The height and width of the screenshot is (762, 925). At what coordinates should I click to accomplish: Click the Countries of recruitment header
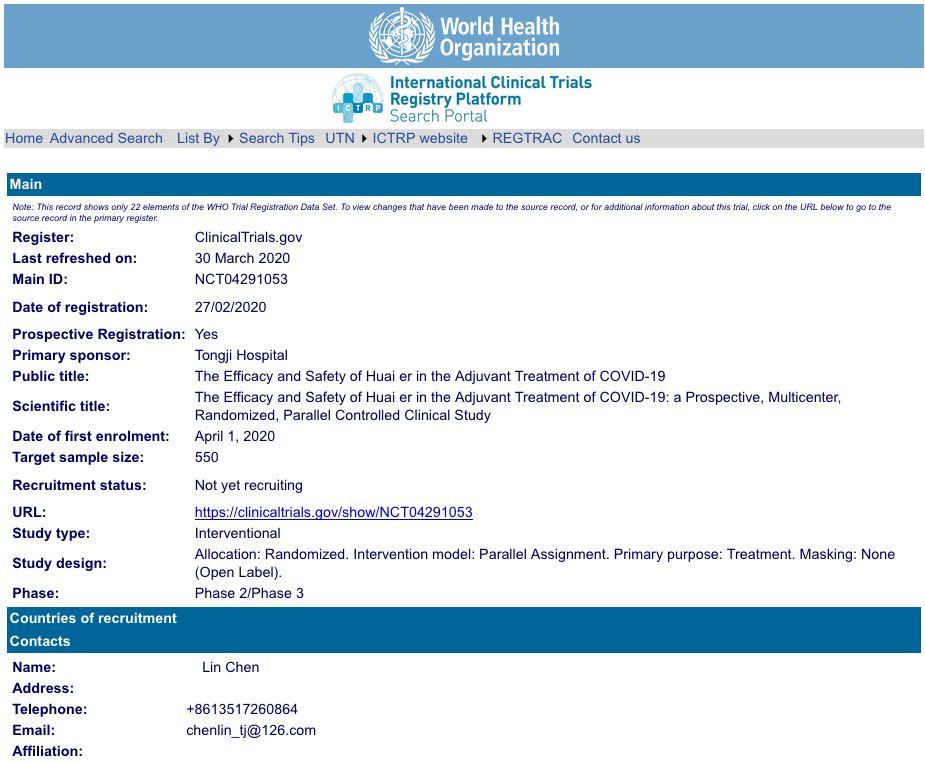pos(464,618)
